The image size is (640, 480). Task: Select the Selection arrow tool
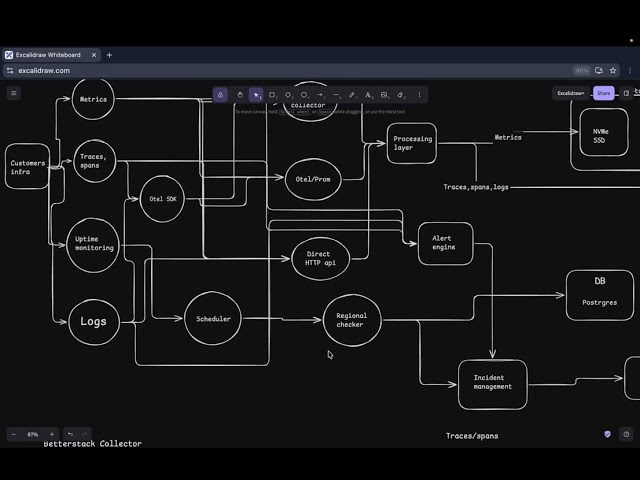click(x=256, y=95)
